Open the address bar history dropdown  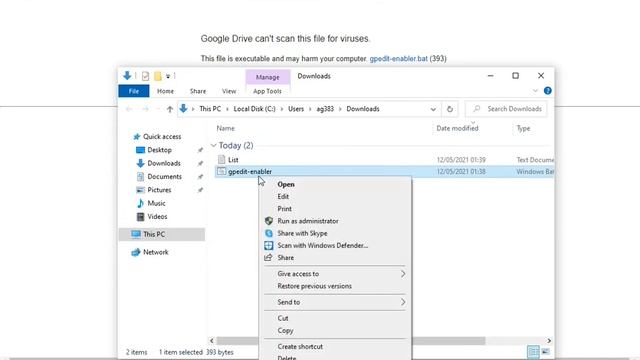(433, 109)
